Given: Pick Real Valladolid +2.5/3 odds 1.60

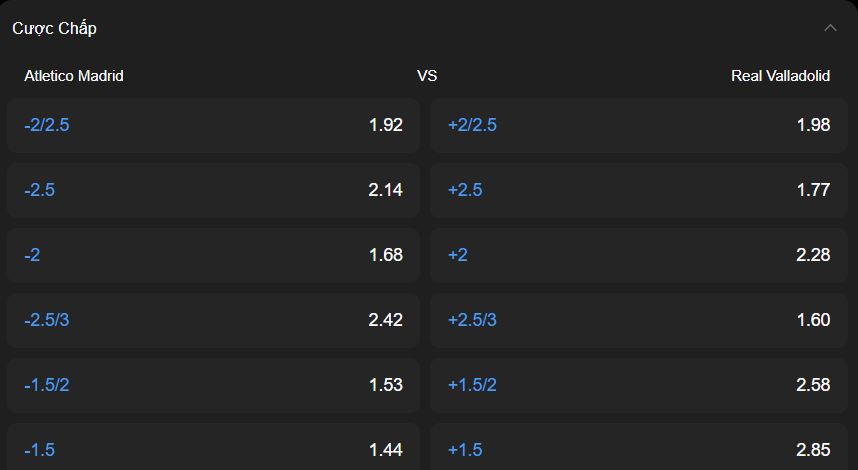Looking at the screenshot, I should [639, 320].
